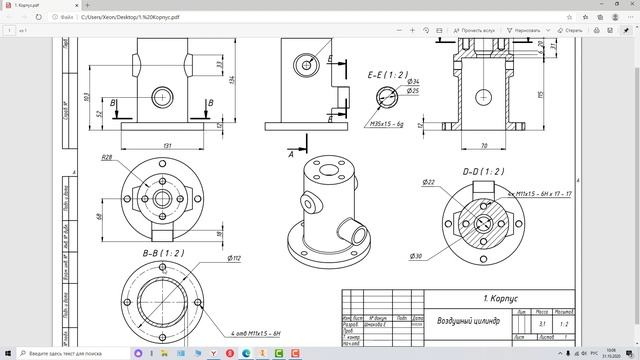Start 'Прочесть вслух' read aloud
The height and width of the screenshot is (360, 640).
474,30
